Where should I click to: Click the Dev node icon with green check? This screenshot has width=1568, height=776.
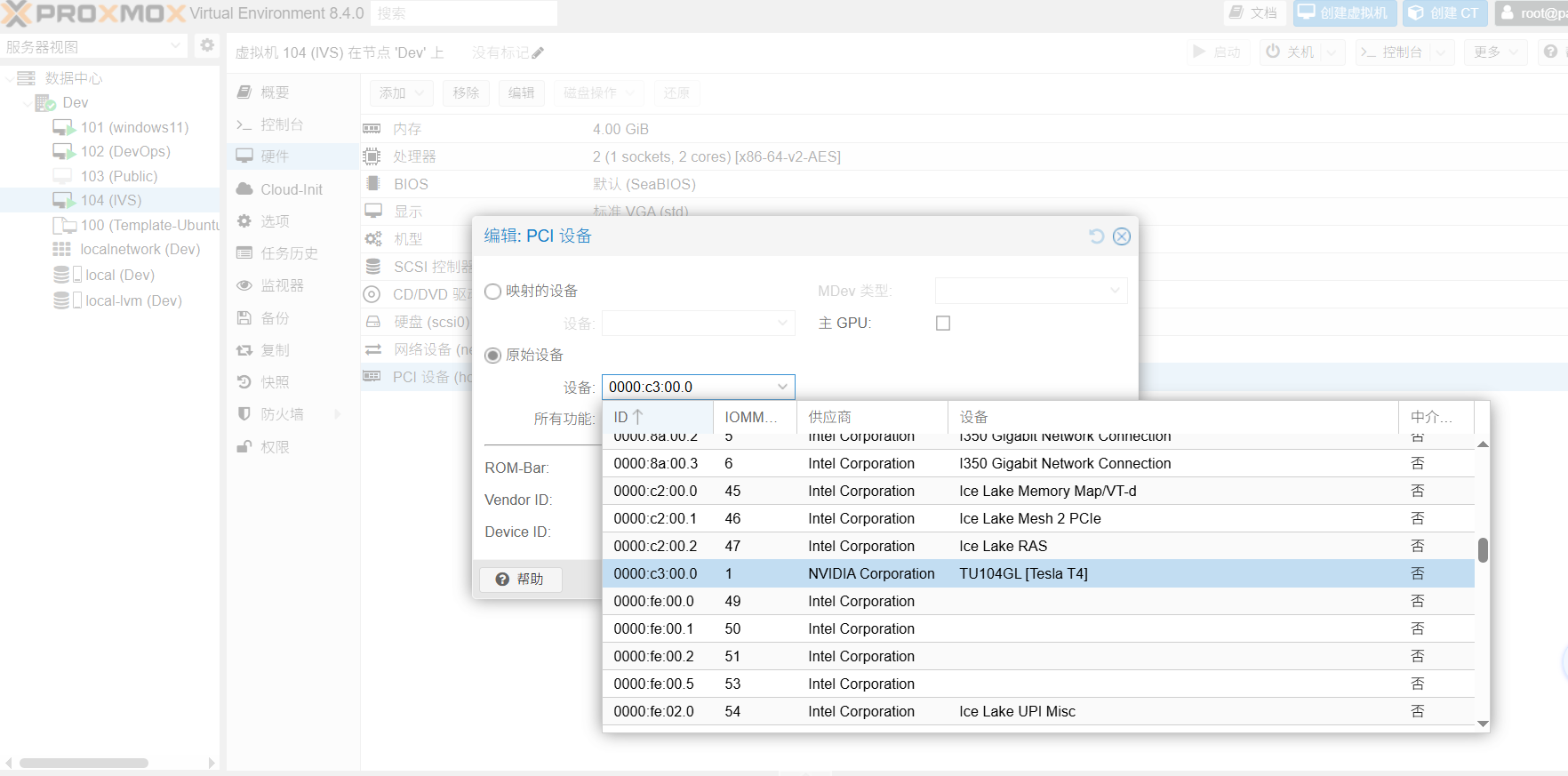[x=45, y=103]
